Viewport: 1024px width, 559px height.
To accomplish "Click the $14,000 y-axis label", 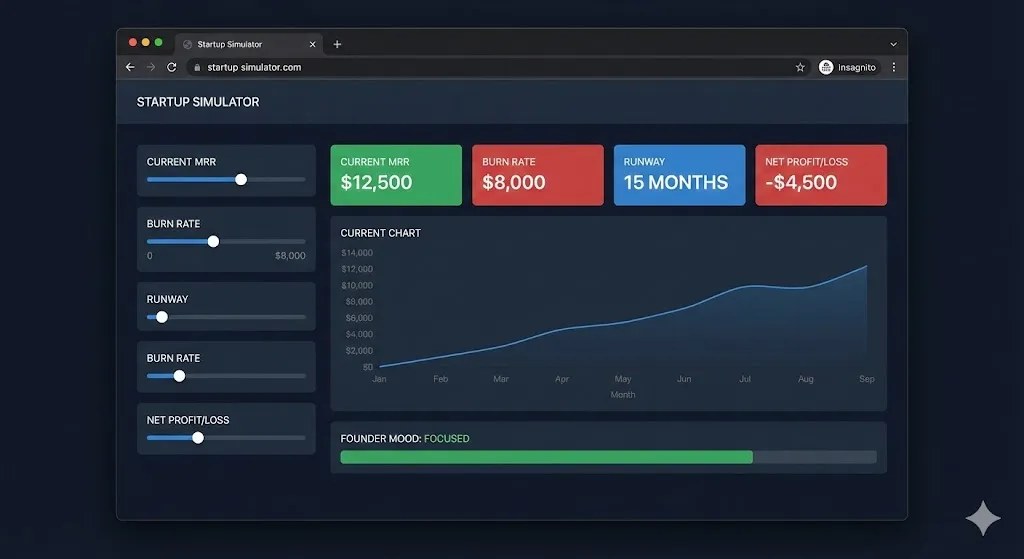I will coord(357,253).
